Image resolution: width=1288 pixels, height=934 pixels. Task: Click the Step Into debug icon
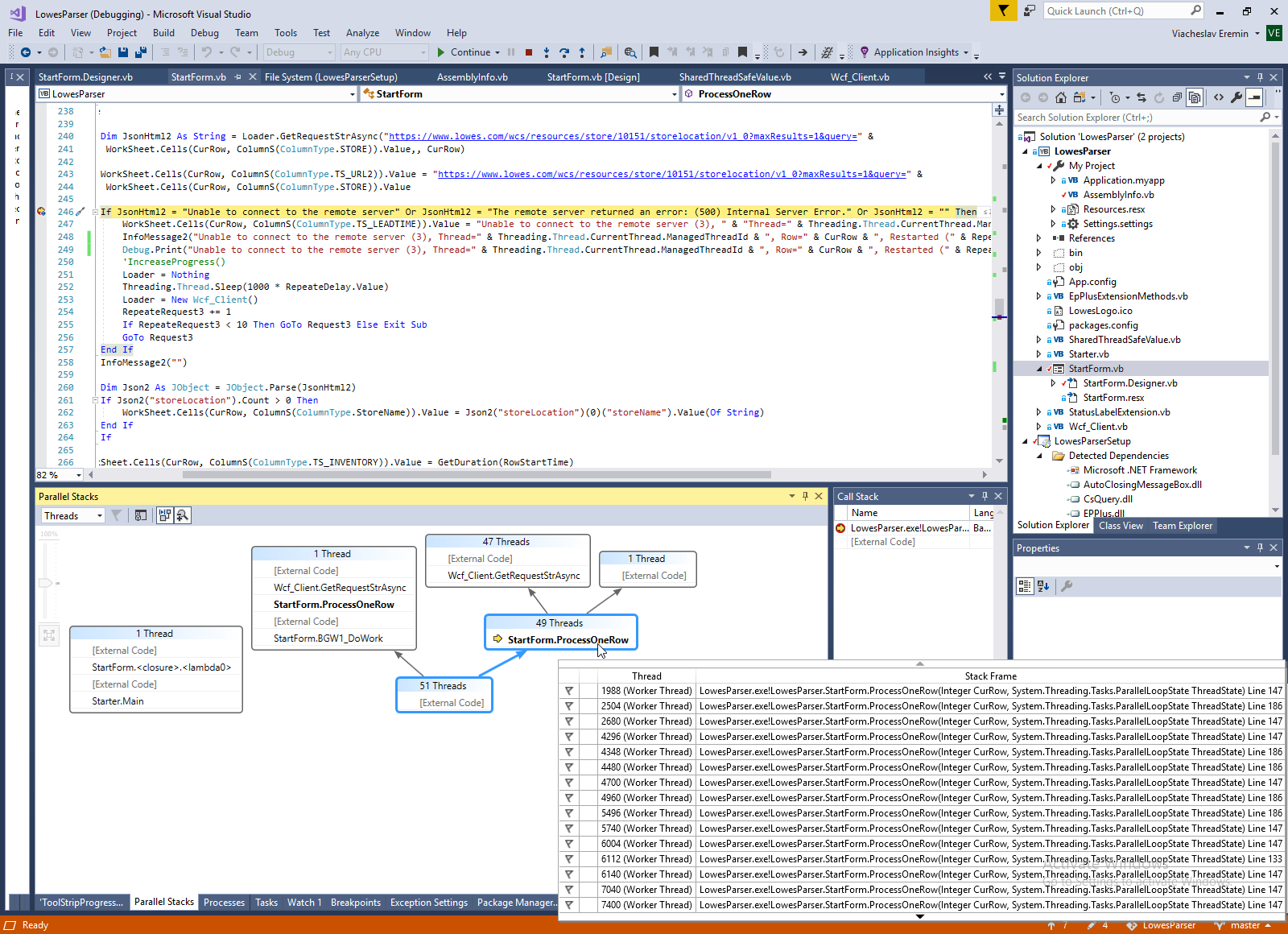[547, 52]
